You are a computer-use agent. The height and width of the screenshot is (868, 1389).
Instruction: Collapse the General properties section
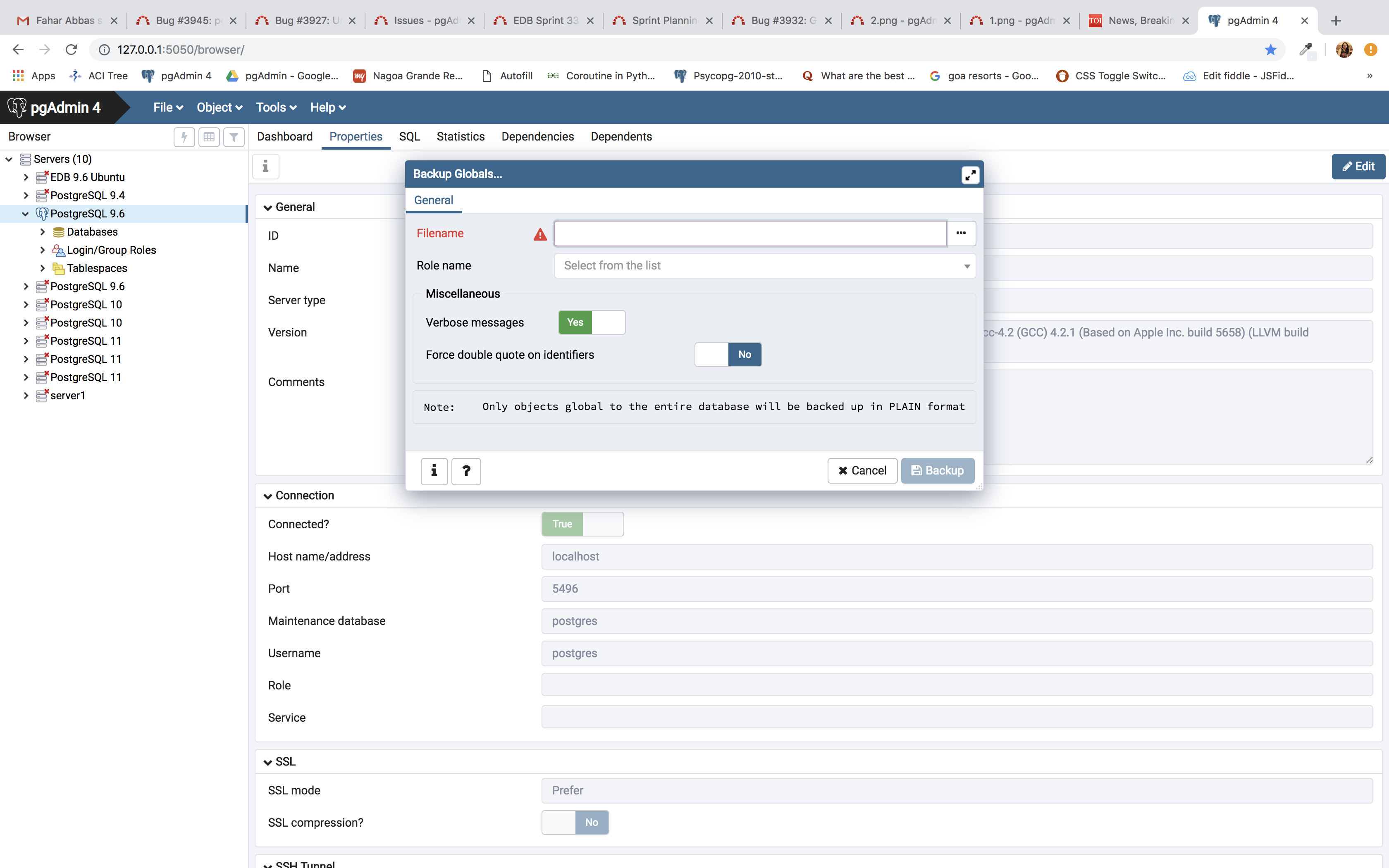pos(267,207)
